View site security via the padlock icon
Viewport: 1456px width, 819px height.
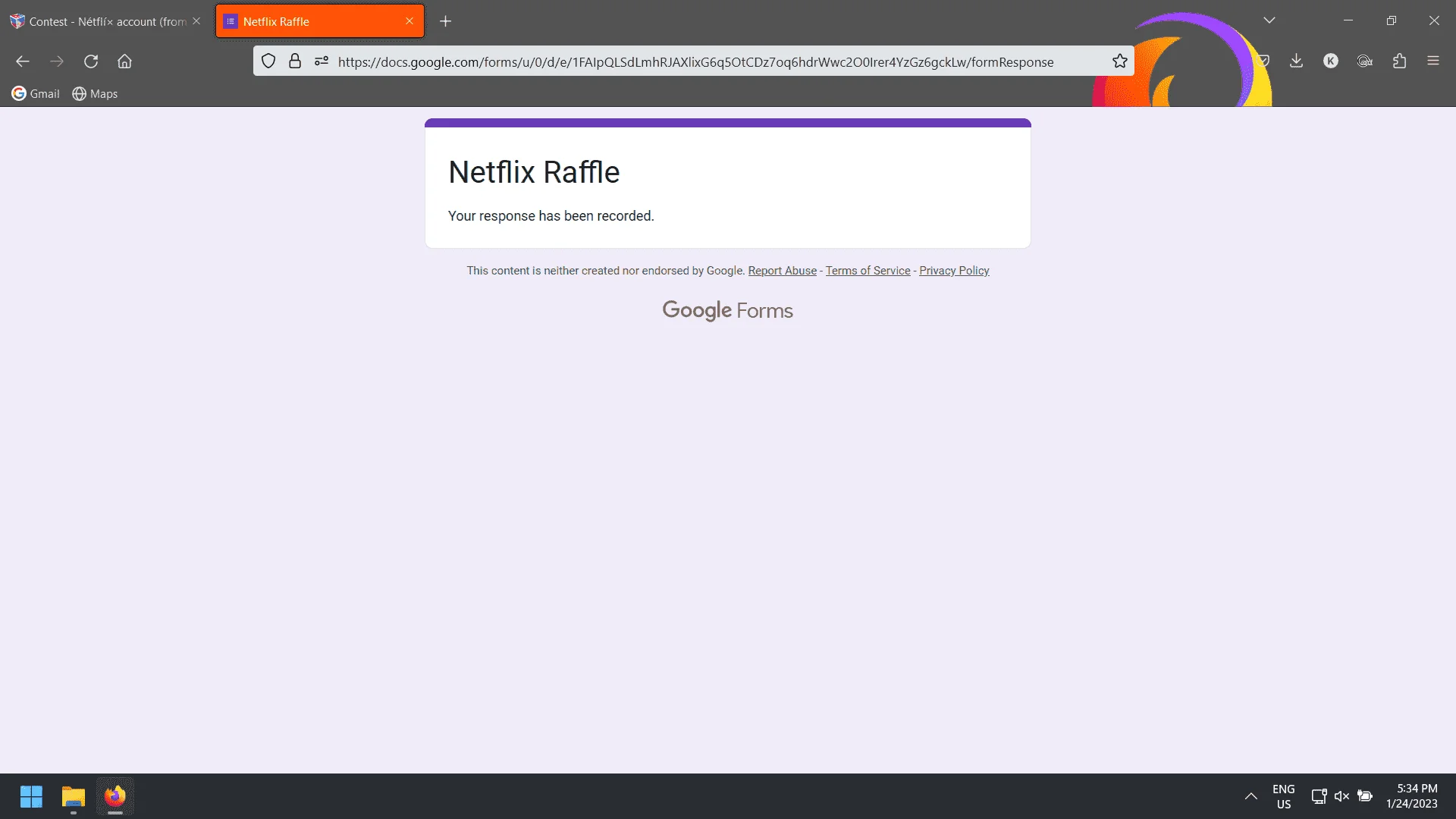[295, 61]
